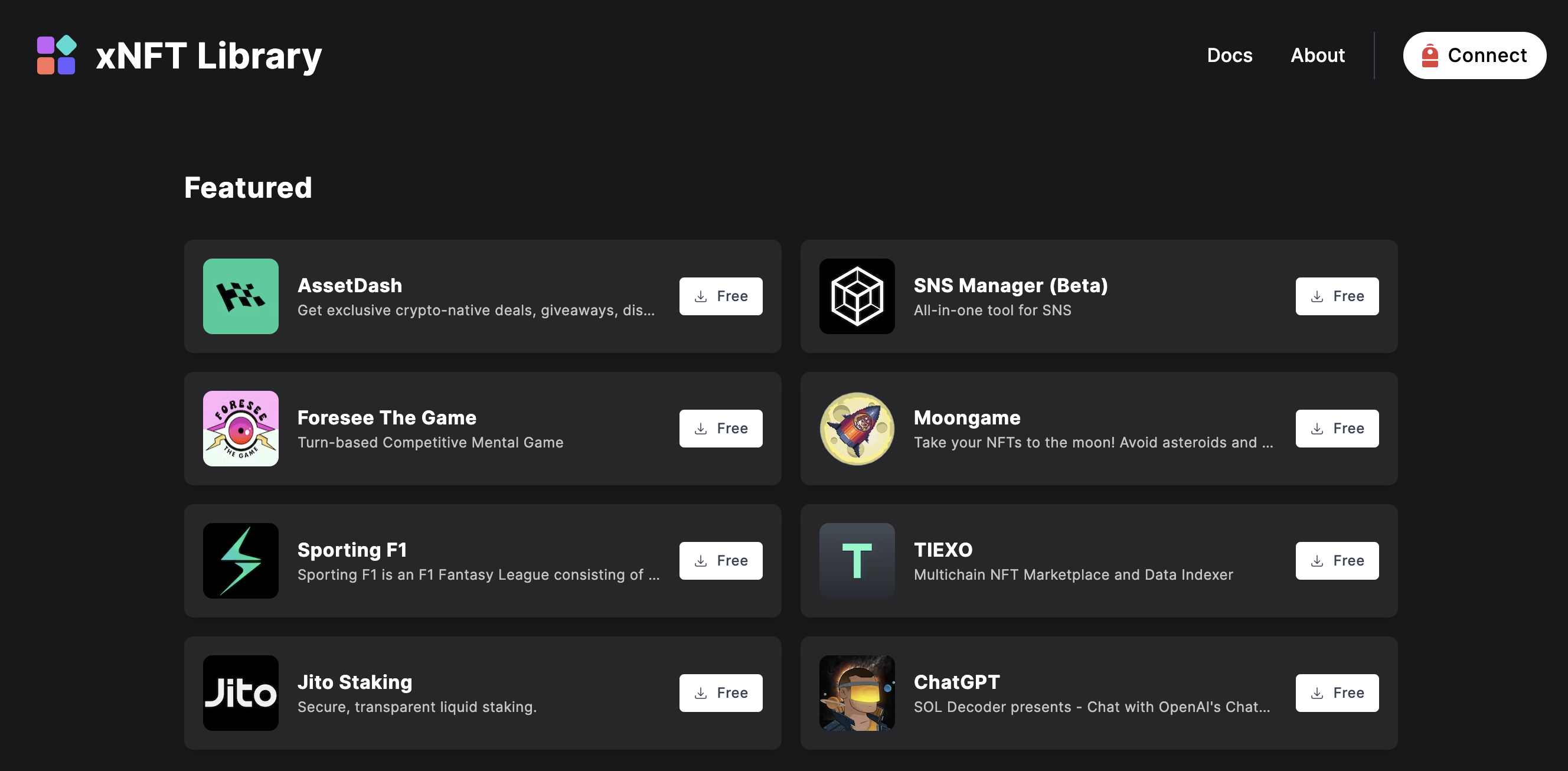Install ChatGPT using its Free button
Image resolution: width=1568 pixels, height=771 pixels.
point(1336,692)
